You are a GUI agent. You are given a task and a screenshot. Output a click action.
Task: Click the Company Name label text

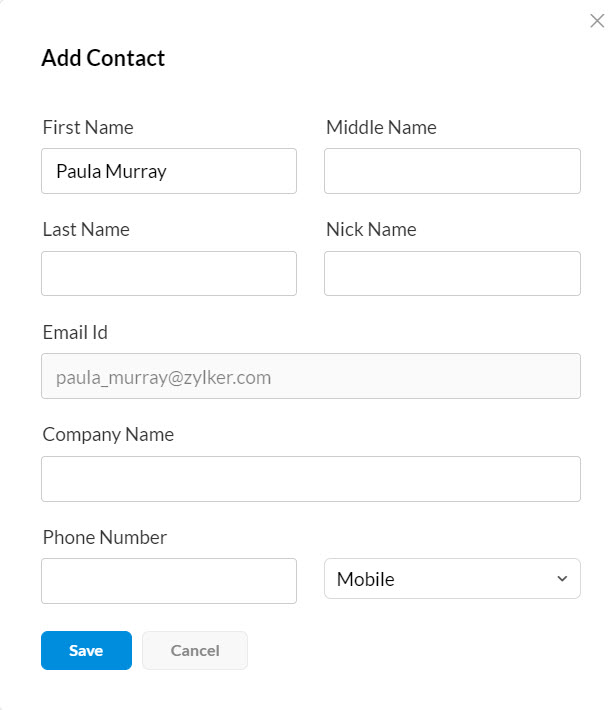[x=108, y=434]
